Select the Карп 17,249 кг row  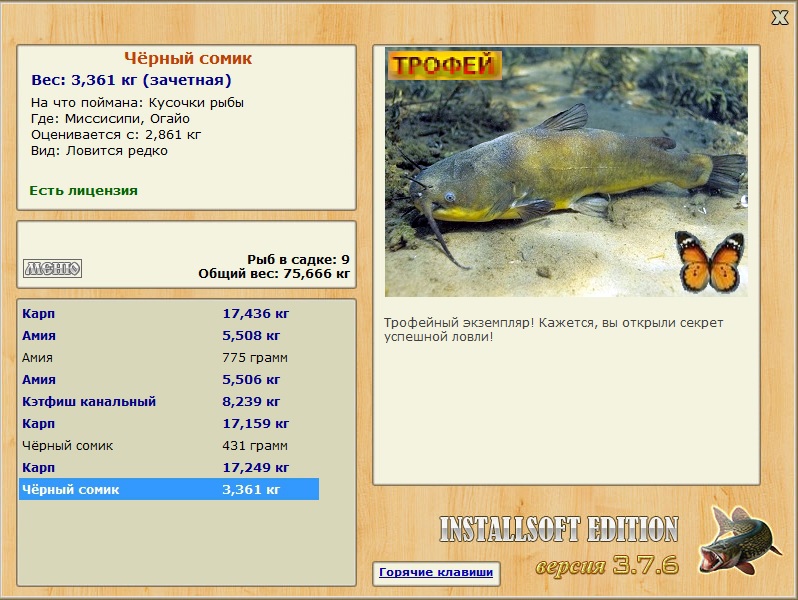169,467
